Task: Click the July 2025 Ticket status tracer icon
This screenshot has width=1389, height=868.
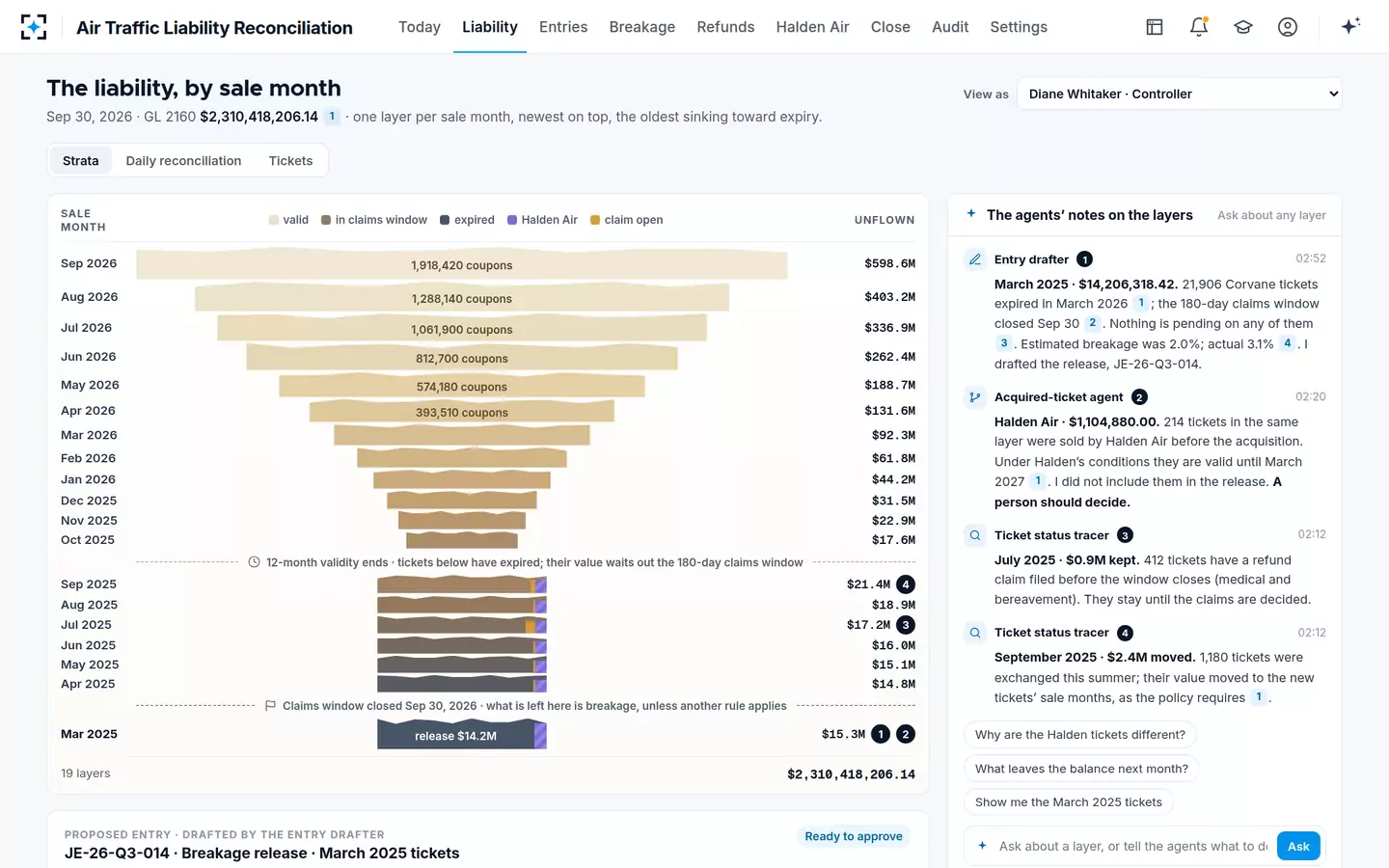Action: 975,535
